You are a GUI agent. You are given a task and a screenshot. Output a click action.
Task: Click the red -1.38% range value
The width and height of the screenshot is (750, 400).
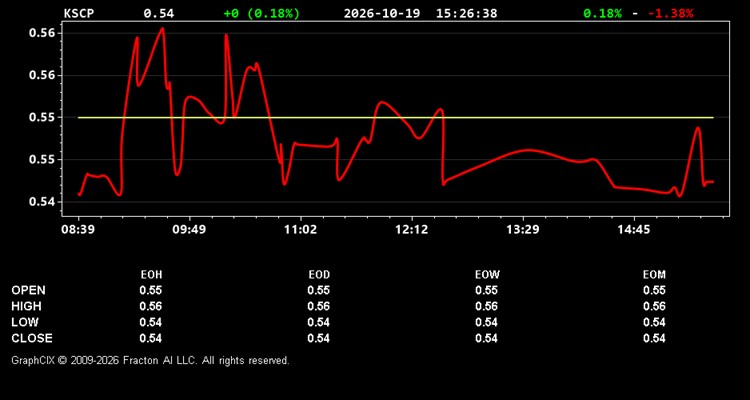coord(671,13)
